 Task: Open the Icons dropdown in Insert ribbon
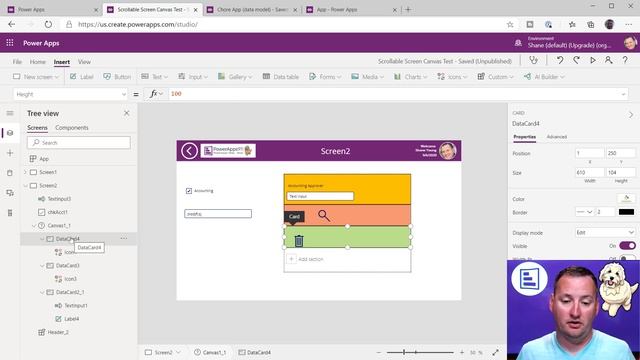click(x=452, y=77)
